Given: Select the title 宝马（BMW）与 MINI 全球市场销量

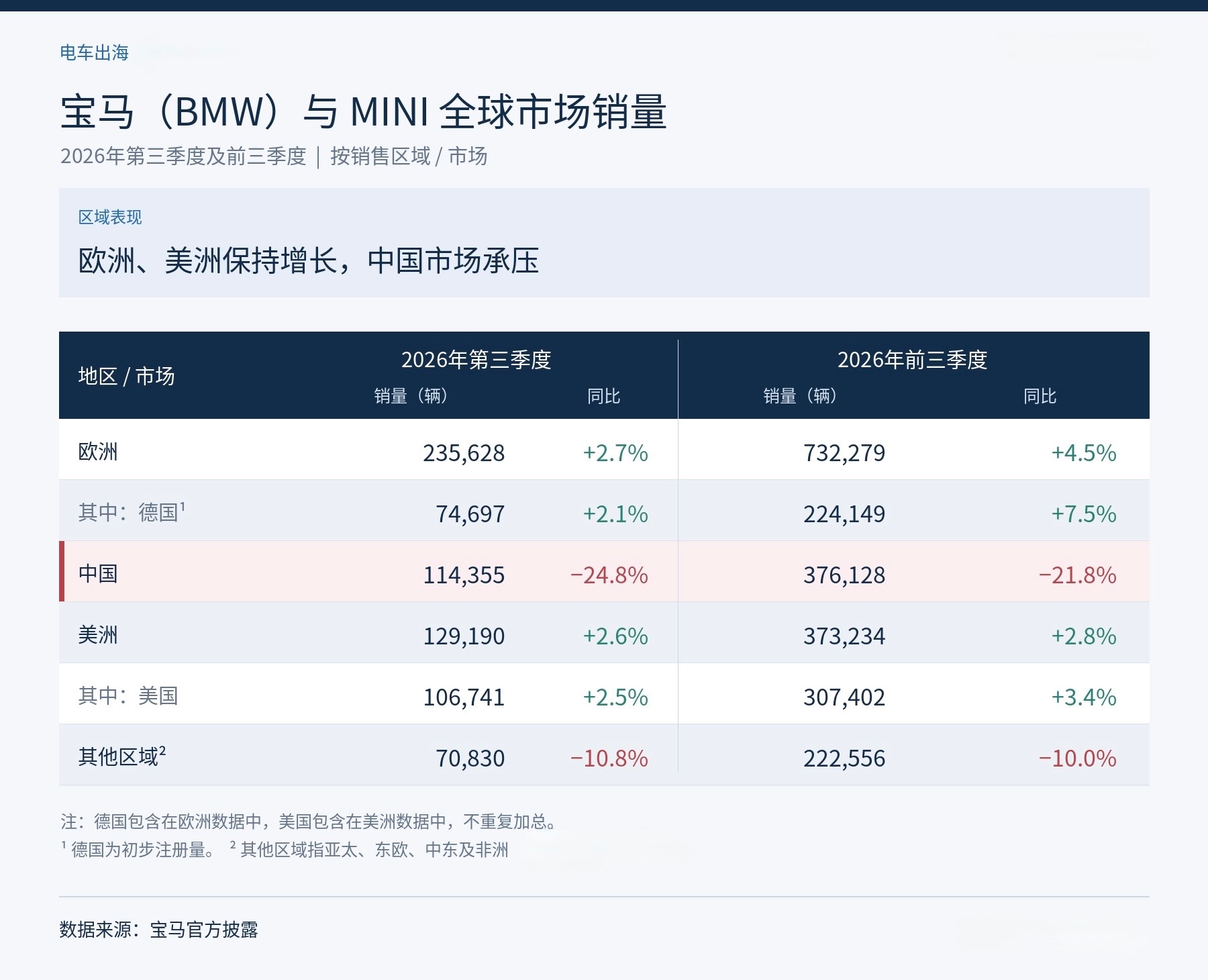Looking at the screenshot, I should click(x=363, y=111).
